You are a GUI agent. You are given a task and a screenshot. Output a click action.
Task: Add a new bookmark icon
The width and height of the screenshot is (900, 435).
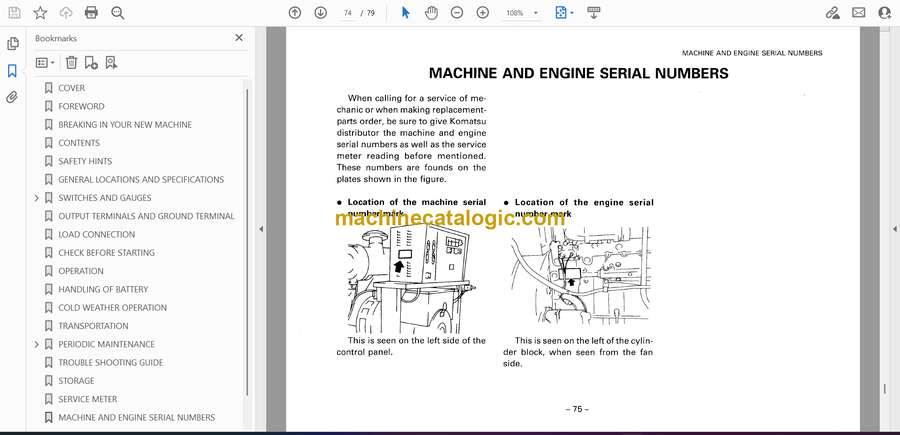tap(91, 62)
